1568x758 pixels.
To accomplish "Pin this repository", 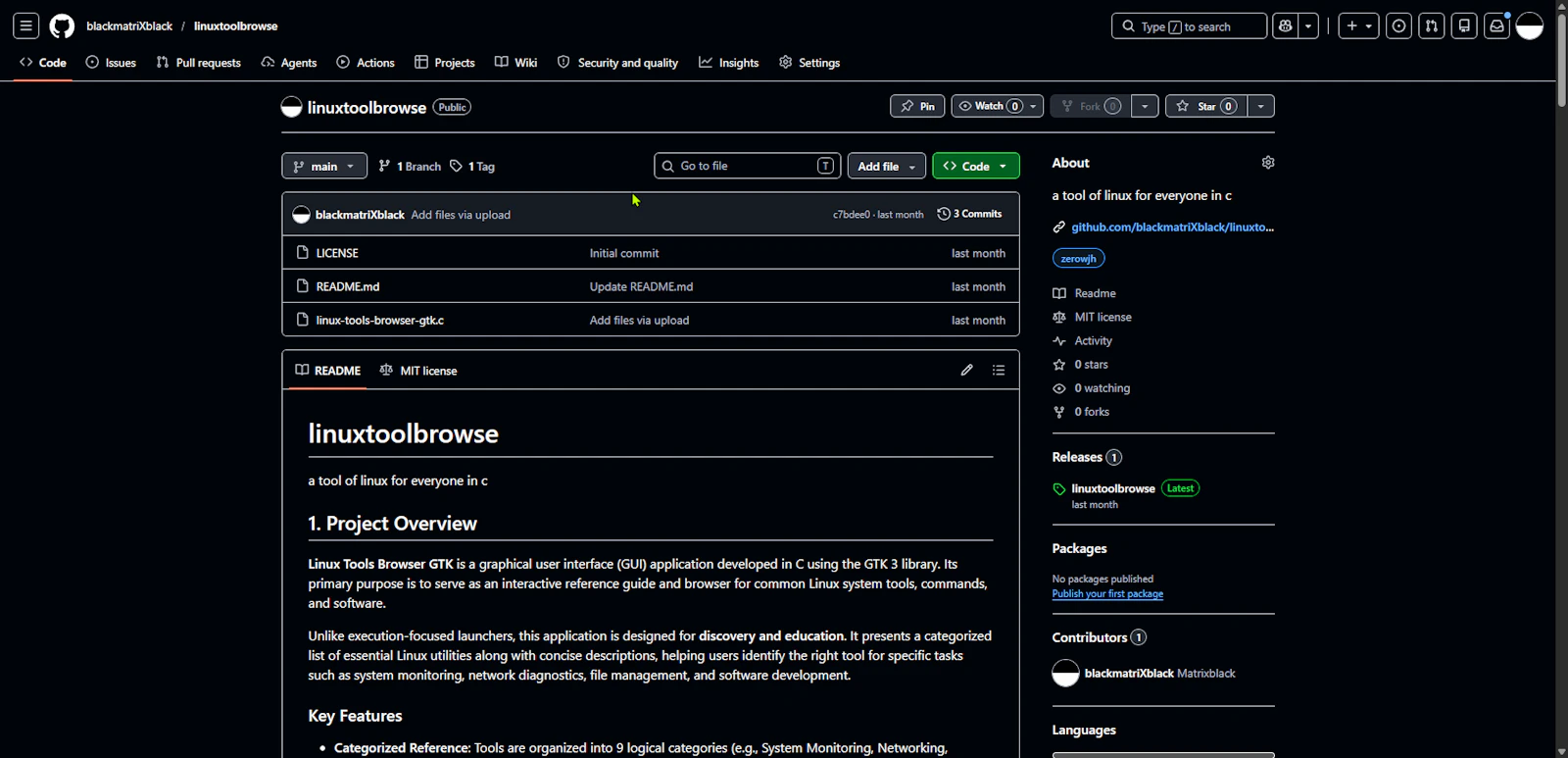I will [918, 106].
